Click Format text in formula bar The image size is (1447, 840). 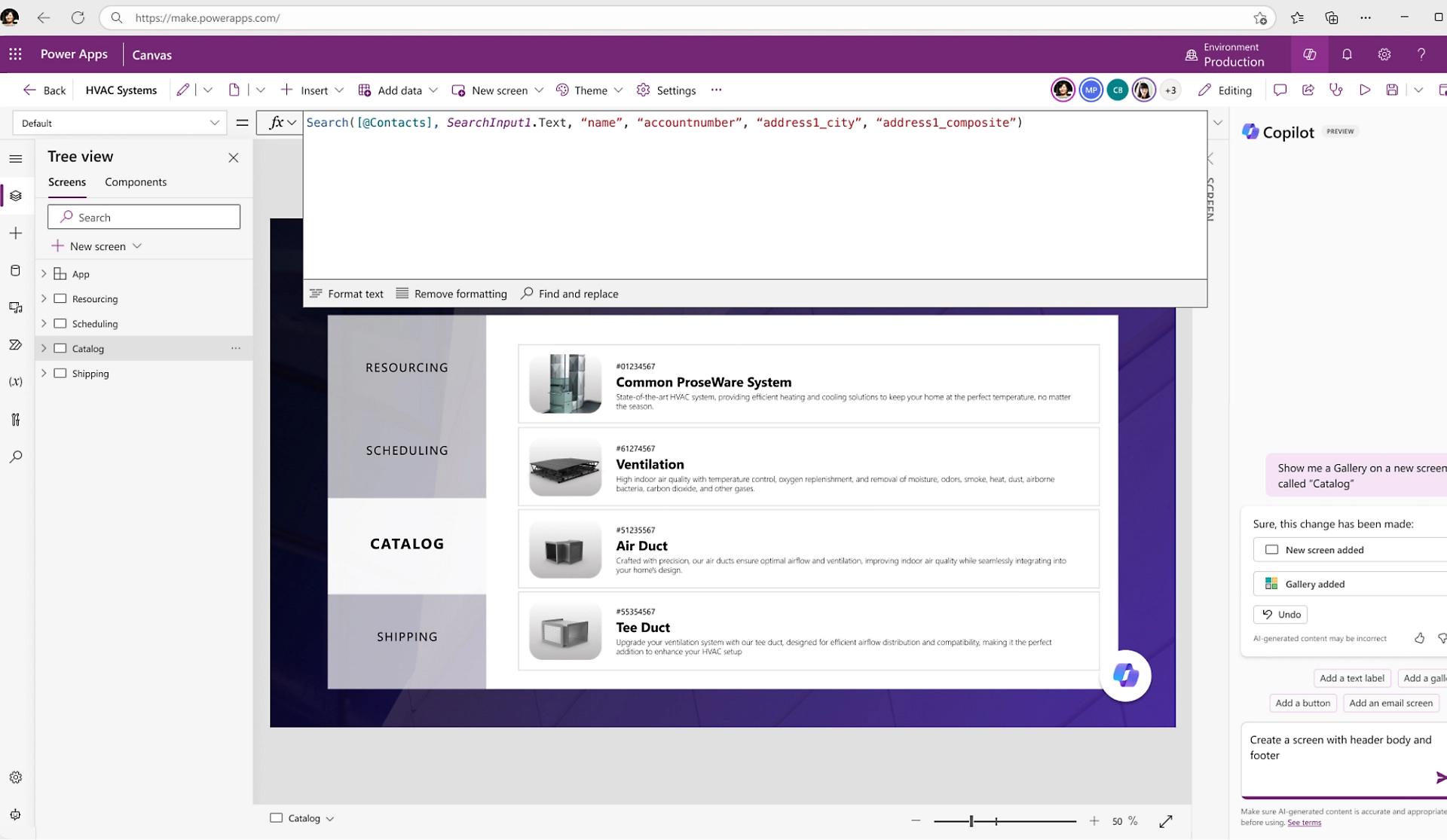click(x=347, y=294)
